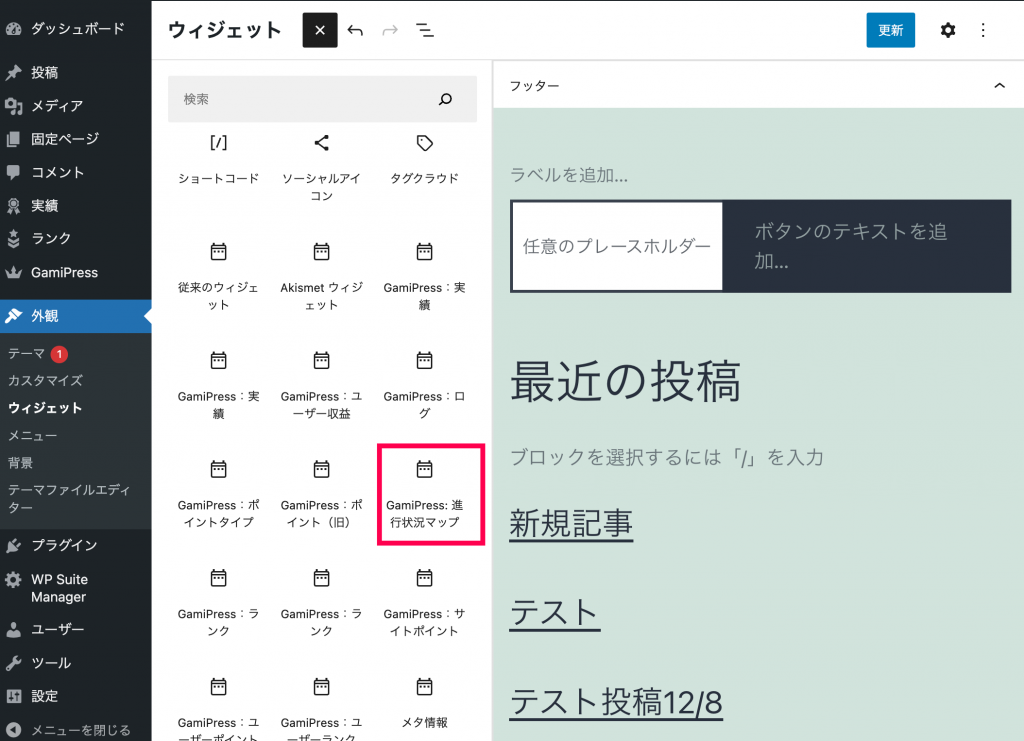The image size is (1024, 741).
Task: Insert the メタ情報 block
Action: pyautogui.click(x=424, y=704)
